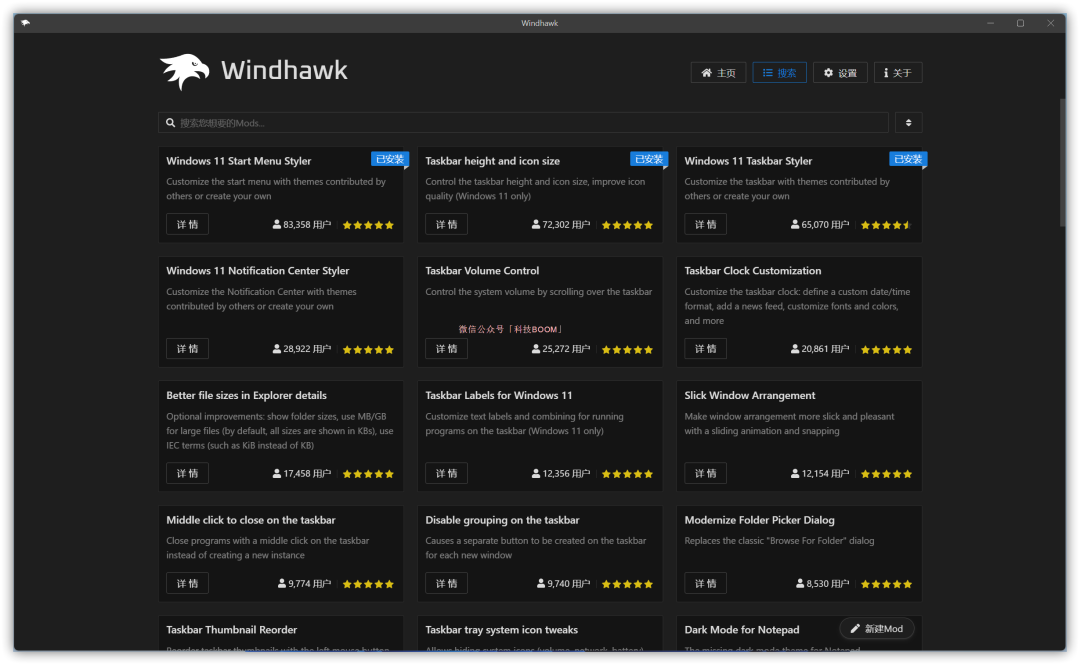Open details for Taskbar Volume Control

pyautogui.click(x=446, y=349)
